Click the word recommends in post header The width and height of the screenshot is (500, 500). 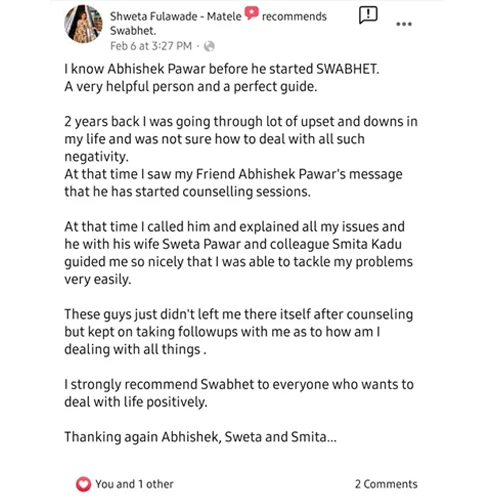tap(294, 16)
